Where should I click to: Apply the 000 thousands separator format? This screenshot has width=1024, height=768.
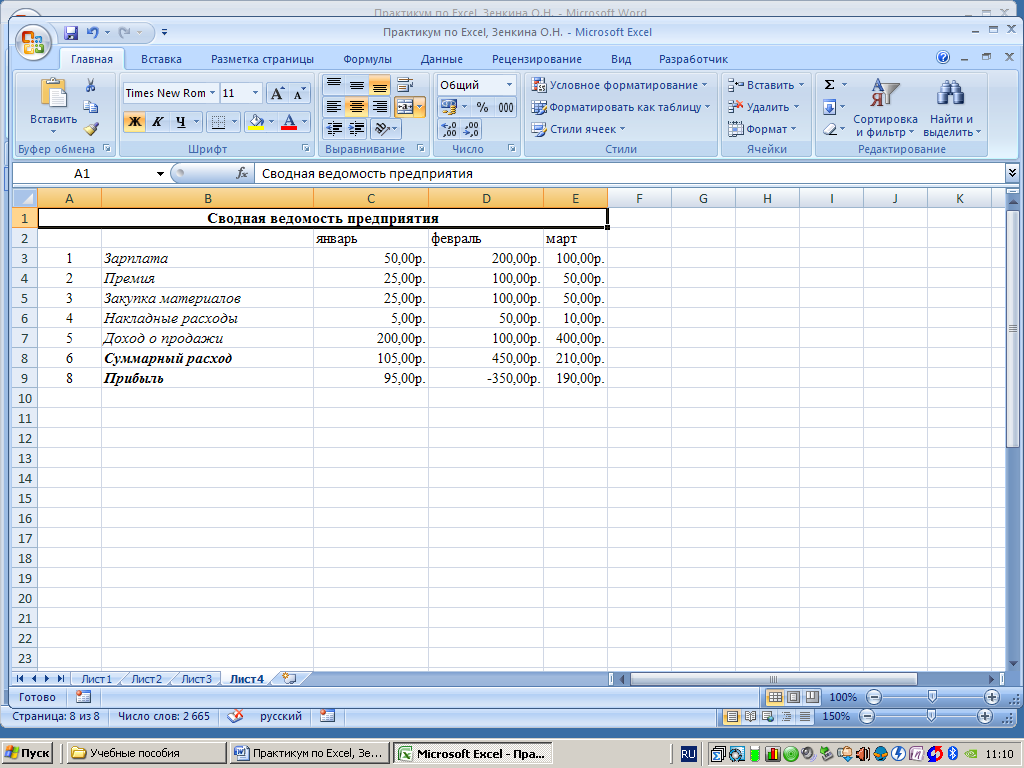coord(505,107)
